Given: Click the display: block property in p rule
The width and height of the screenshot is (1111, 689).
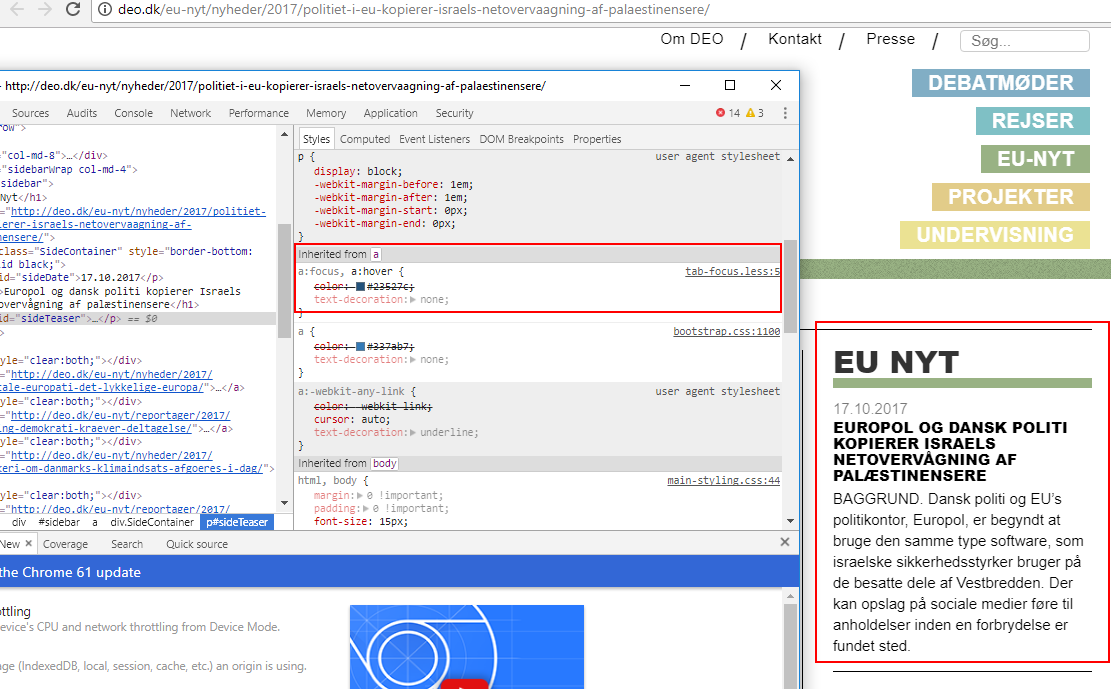Looking at the screenshot, I should tap(358, 172).
